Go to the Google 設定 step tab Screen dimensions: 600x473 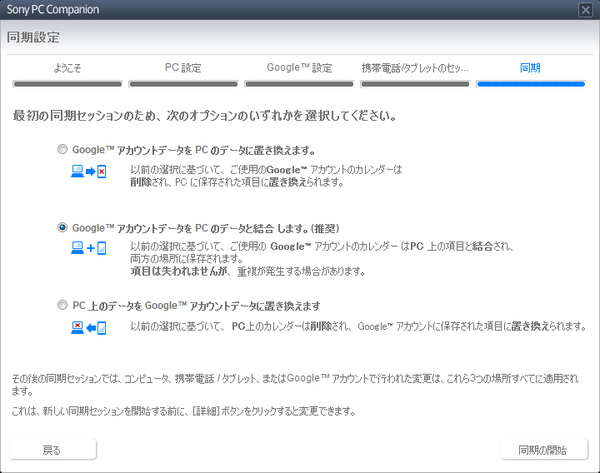click(299, 68)
